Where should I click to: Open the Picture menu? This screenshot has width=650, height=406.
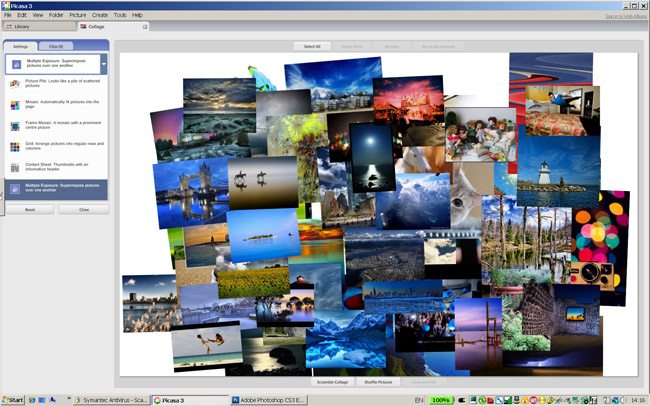click(78, 15)
